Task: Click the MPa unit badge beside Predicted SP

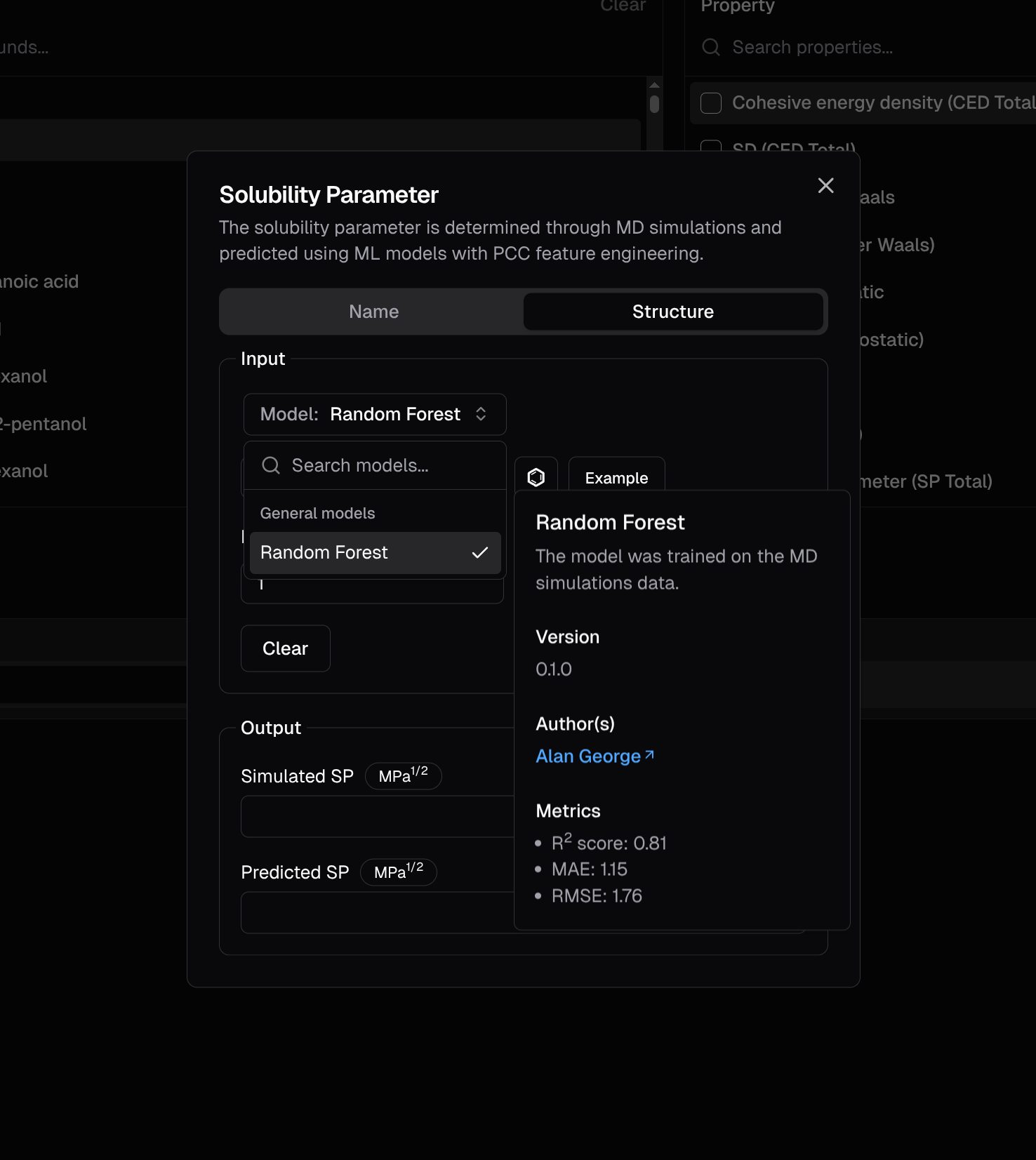Action: [x=398, y=872]
